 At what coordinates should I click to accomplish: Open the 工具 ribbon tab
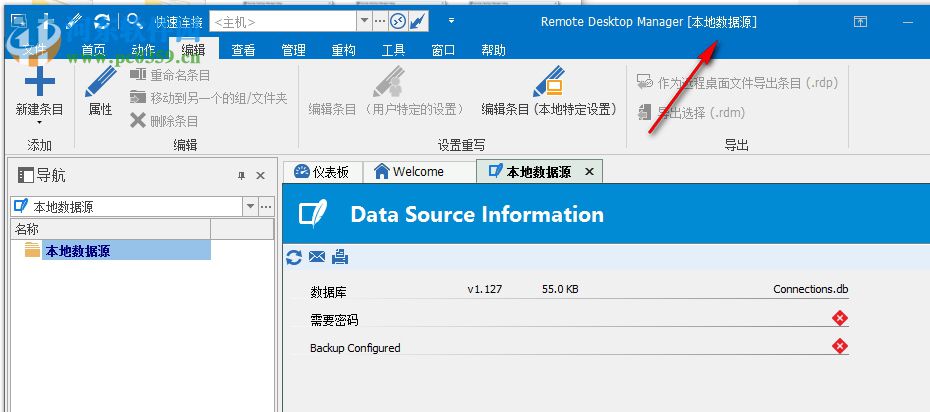(393, 50)
